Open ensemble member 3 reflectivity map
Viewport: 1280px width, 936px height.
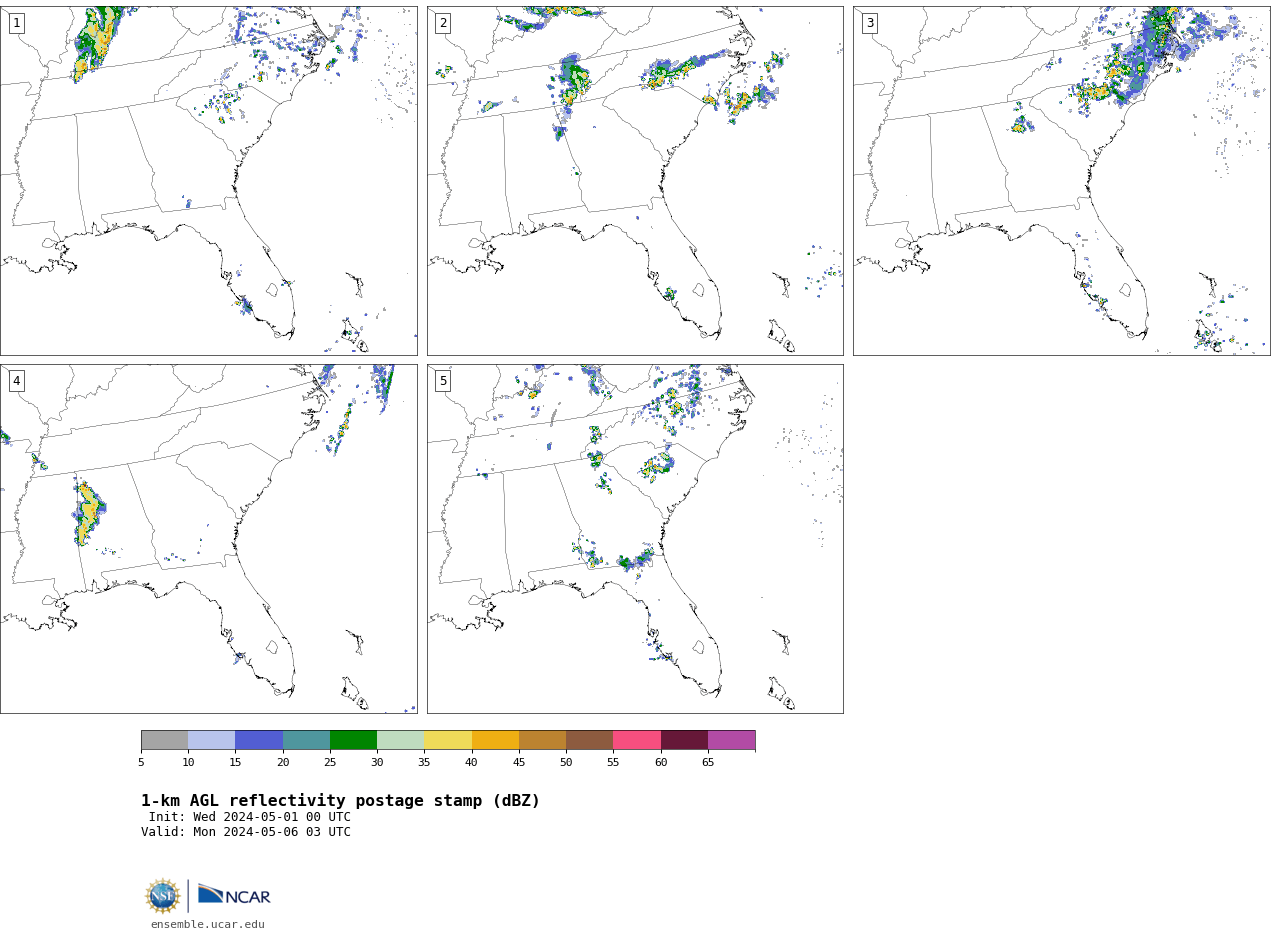pyautogui.click(x=1062, y=181)
